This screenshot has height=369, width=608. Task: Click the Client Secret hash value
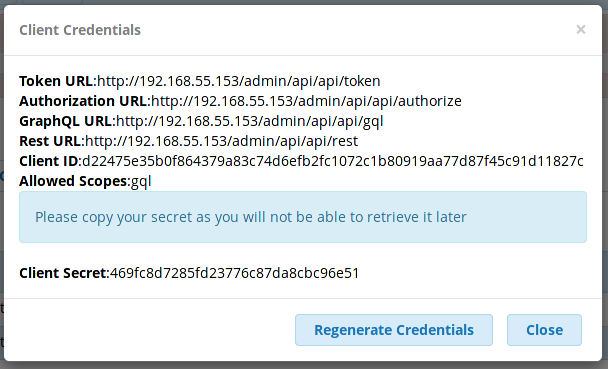point(235,273)
